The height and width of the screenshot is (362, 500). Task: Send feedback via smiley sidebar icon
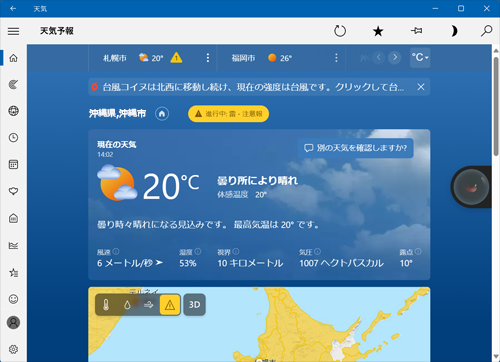pyautogui.click(x=13, y=299)
